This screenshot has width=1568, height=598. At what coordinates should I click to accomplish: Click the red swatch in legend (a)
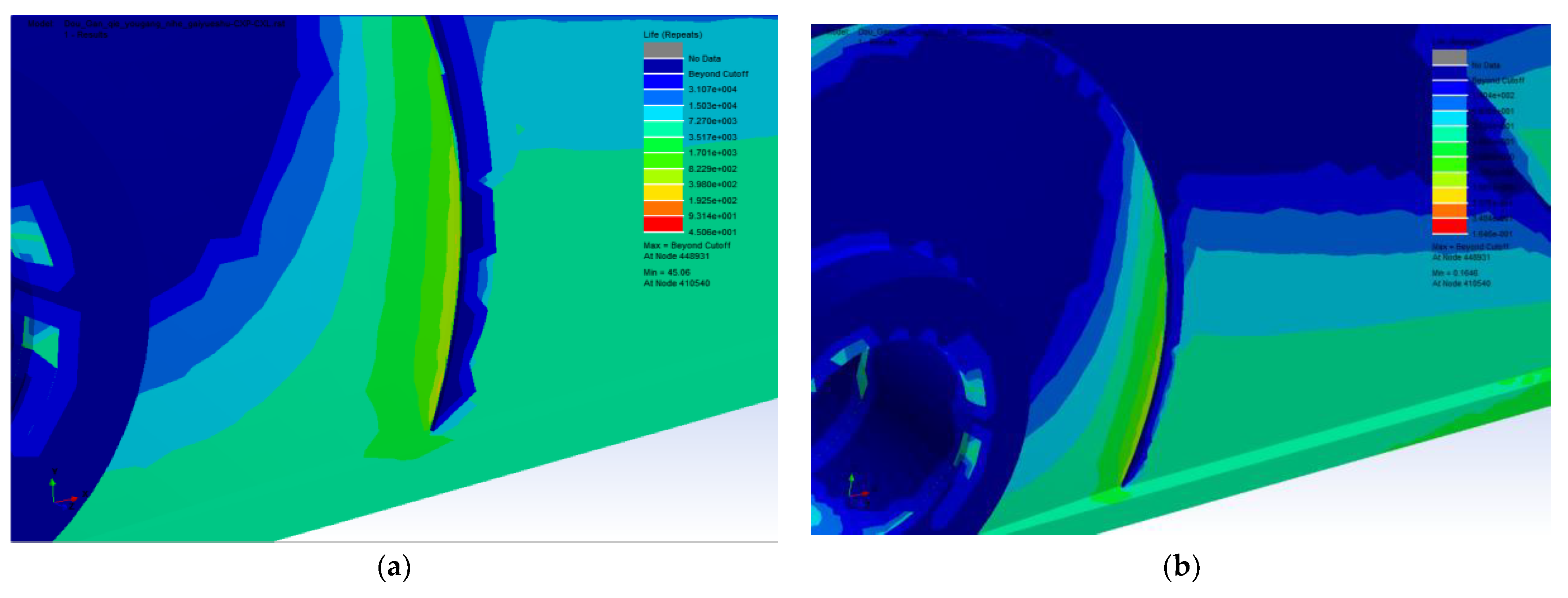click(663, 224)
